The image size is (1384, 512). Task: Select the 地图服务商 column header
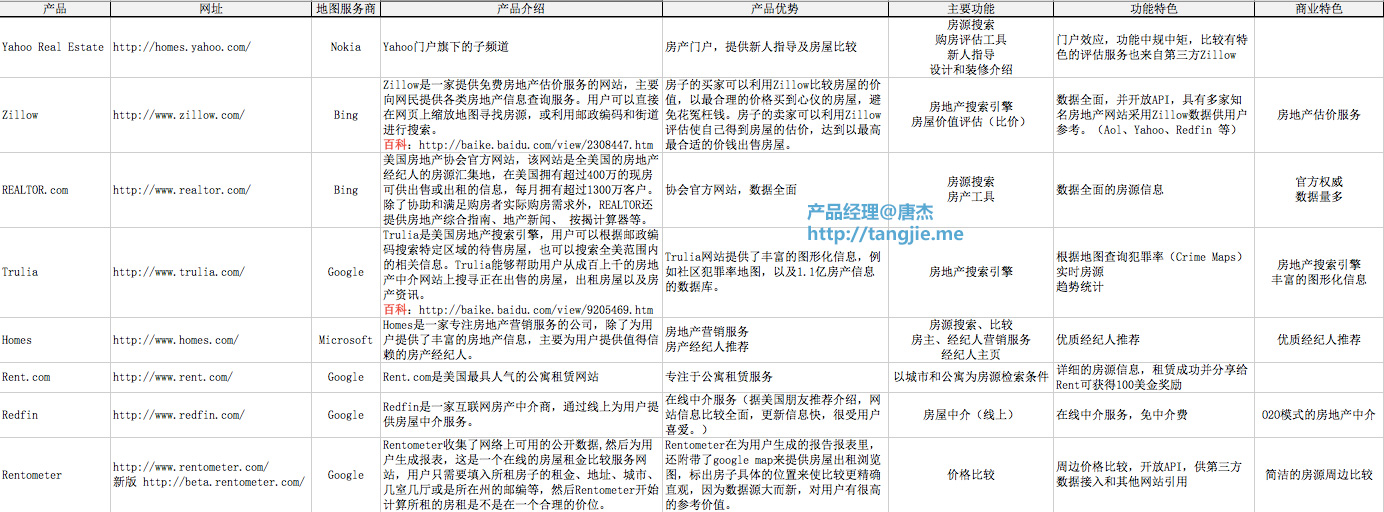tap(346, 9)
